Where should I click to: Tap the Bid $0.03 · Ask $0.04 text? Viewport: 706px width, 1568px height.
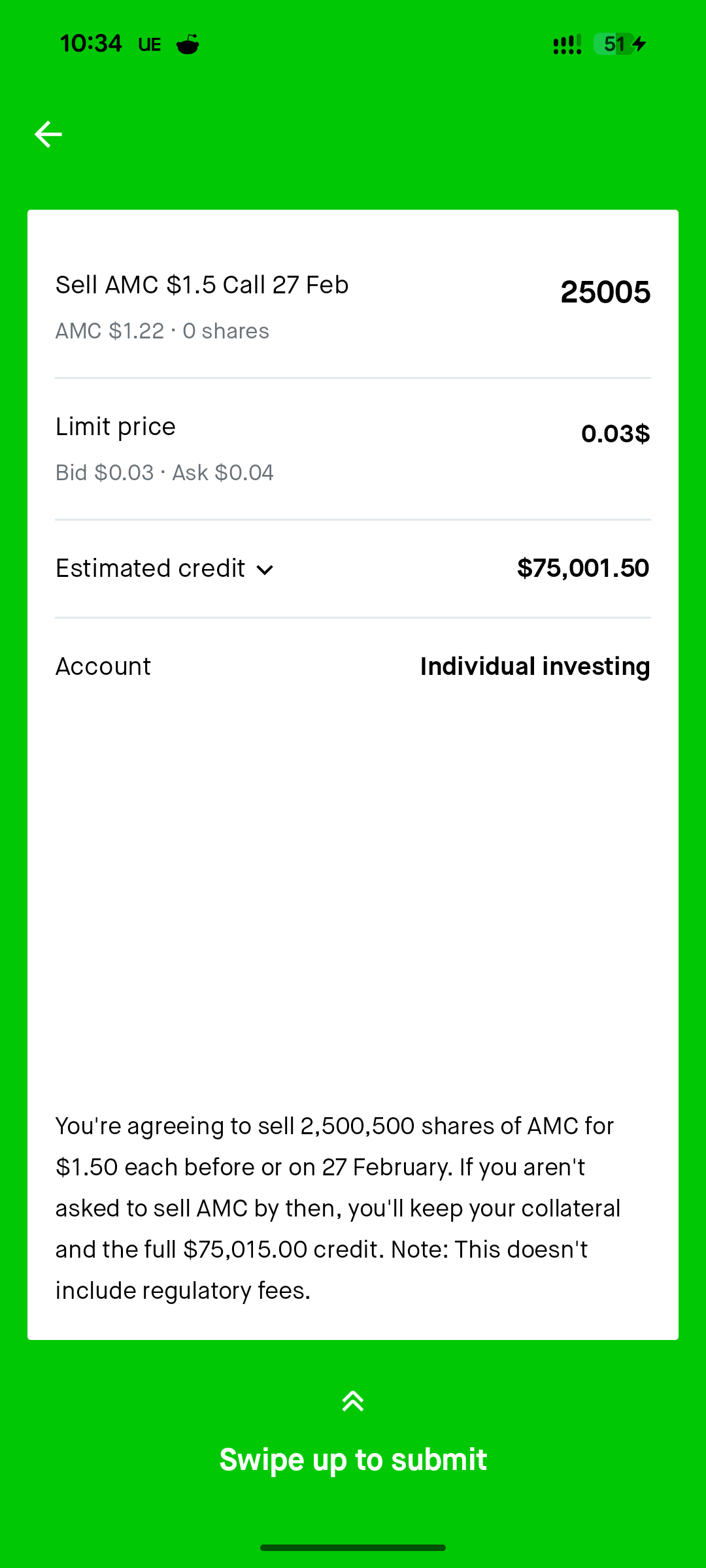click(x=164, y=472)
